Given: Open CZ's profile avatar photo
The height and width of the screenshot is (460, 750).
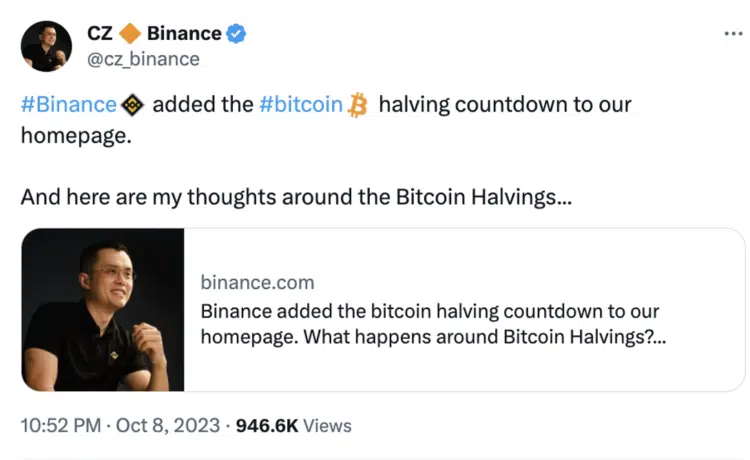Looking at the screenshot, I should pyautogui.click(x=46, y=46).
